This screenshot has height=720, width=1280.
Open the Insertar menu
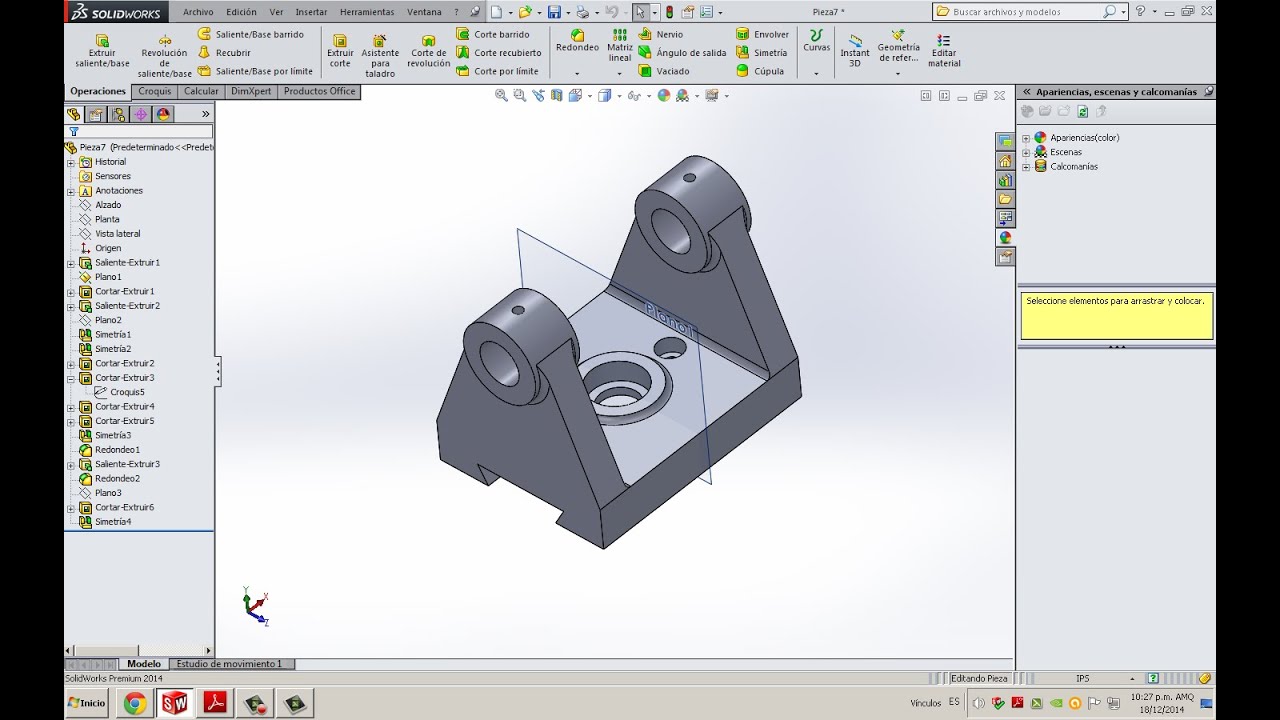tap(311, 12)
